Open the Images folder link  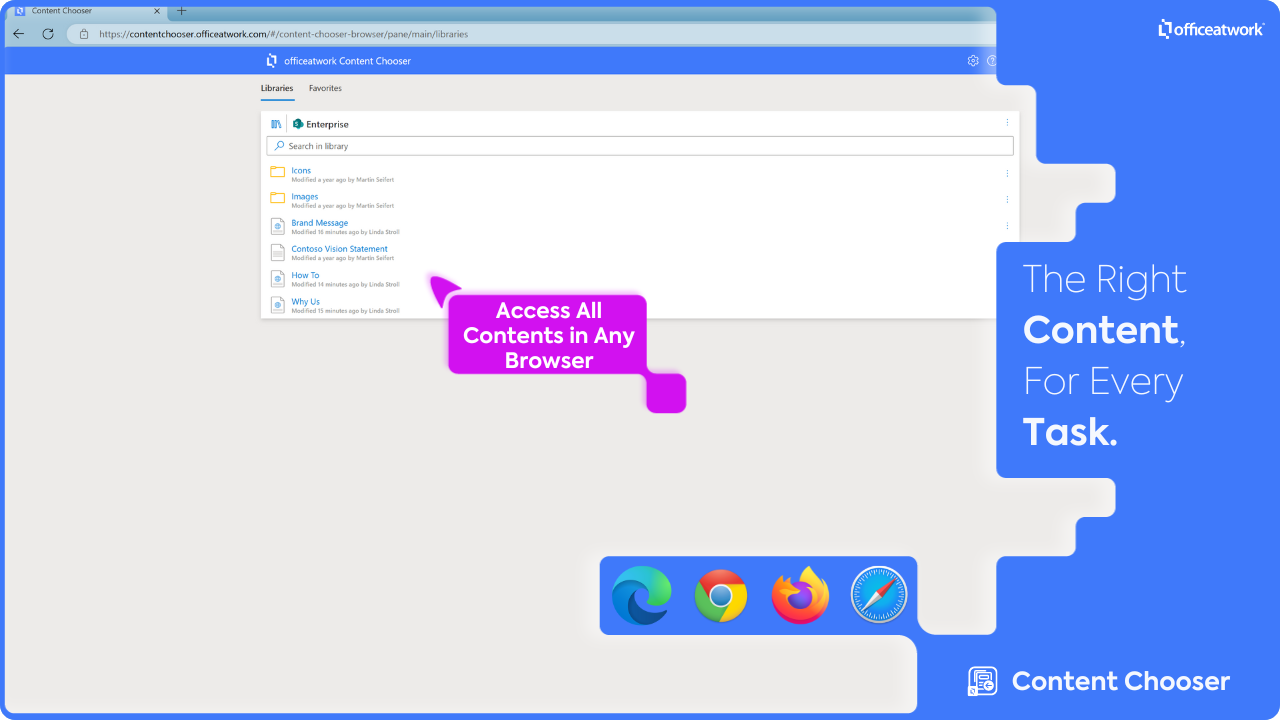point(305,197)
